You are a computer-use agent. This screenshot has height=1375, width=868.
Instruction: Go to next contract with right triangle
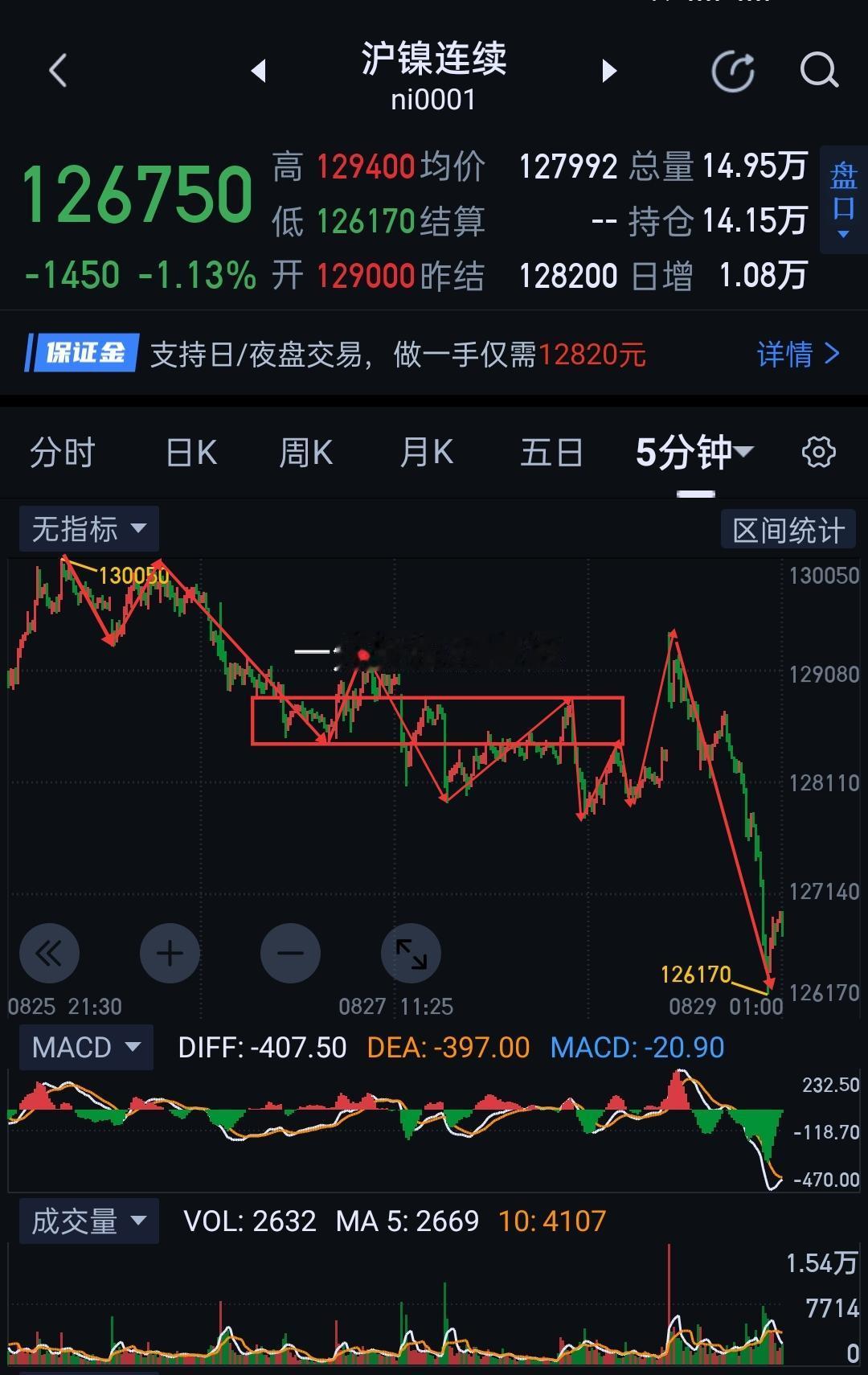click(x=609, y=71)
